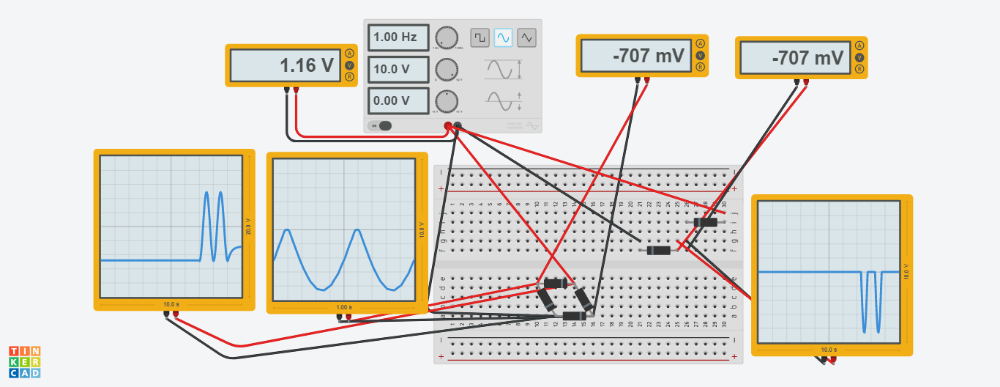Set 1.16 V multimeter to Amperage mode
This screenshot has height=387, width=1000.
(349, 54)
